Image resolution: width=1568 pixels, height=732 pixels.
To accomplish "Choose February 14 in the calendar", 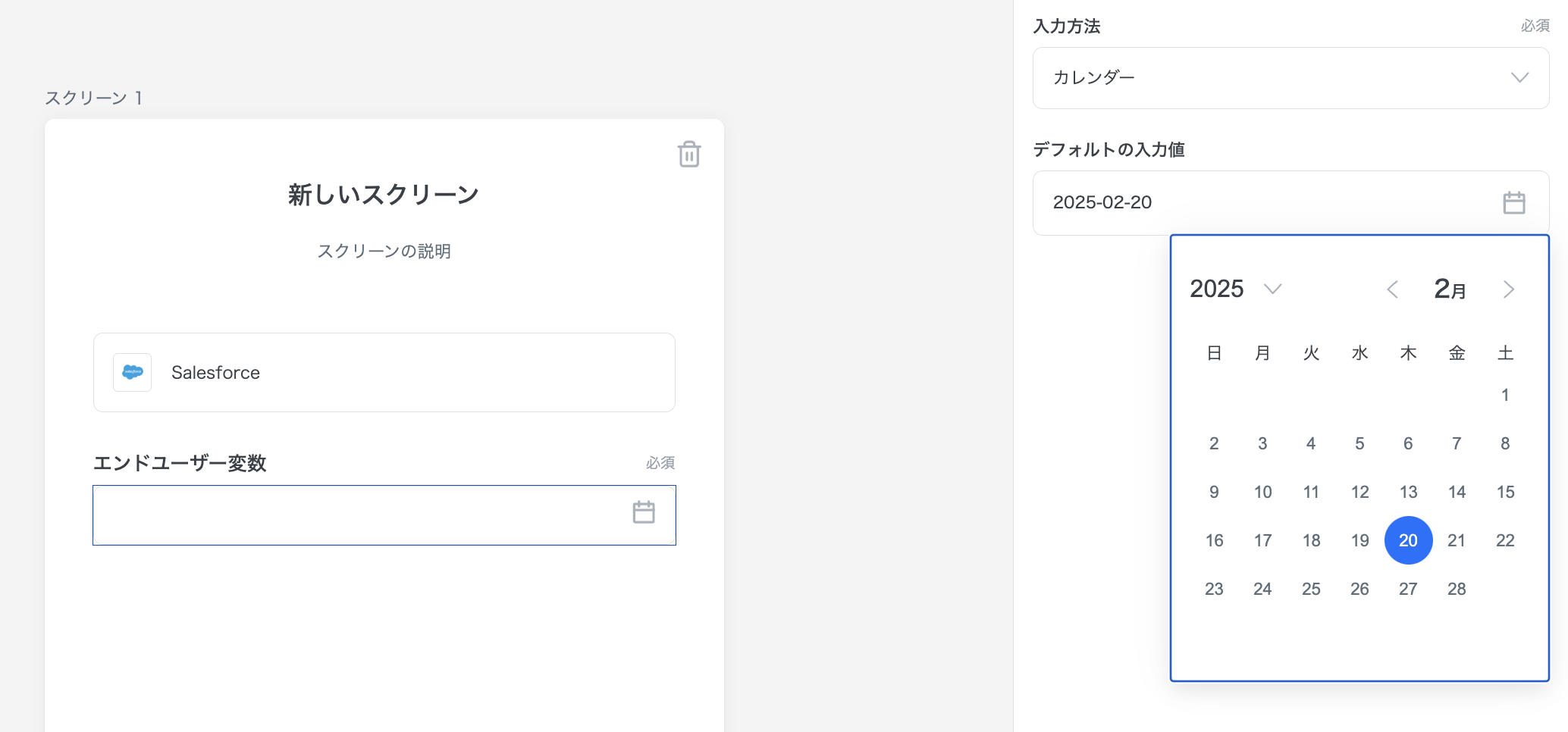I will 1457,492.
